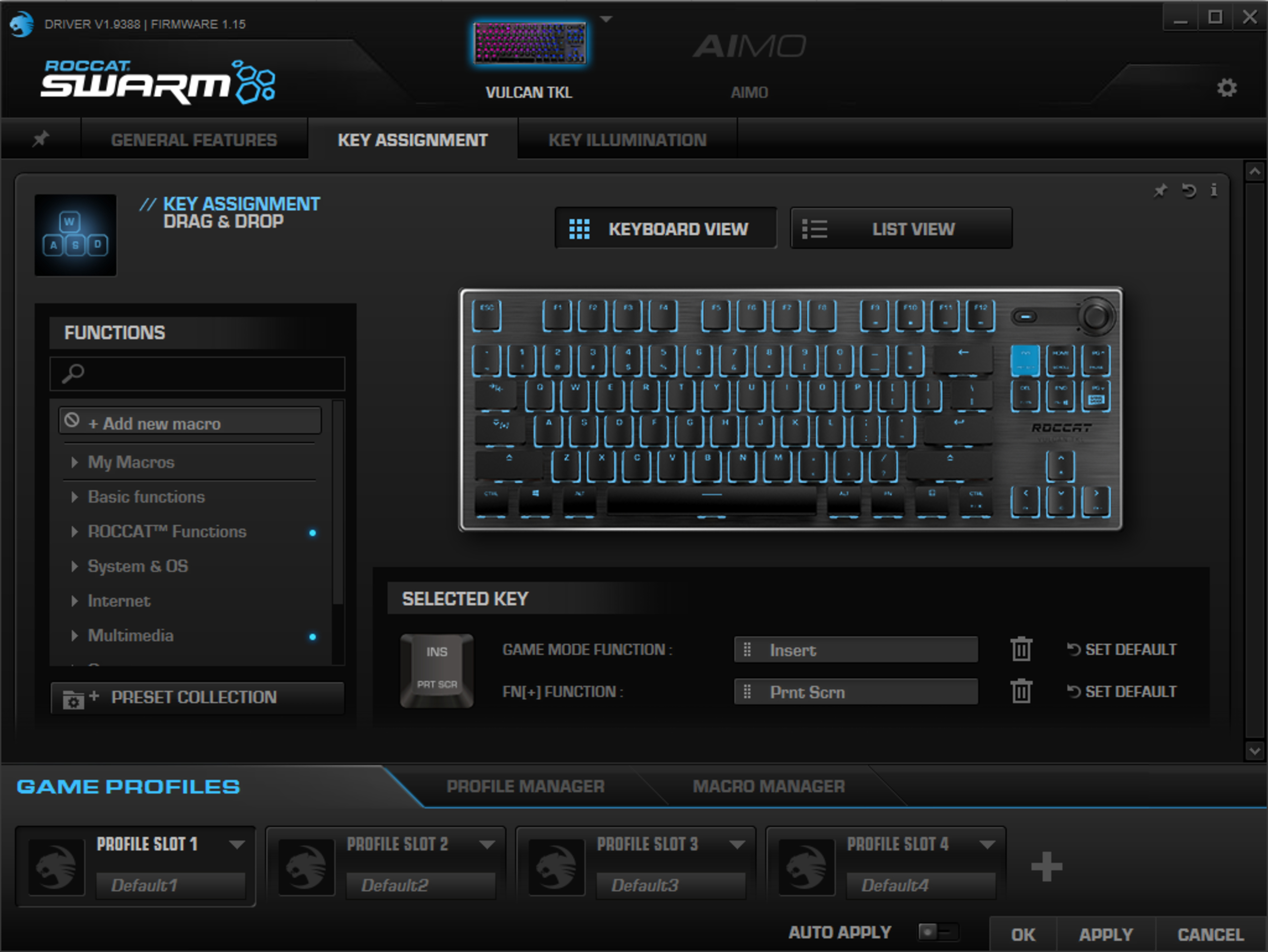Image resolution: width=1268 pixels, height=952 pixels.
Task: Click the OK button
Action: tap(1023, 935)
